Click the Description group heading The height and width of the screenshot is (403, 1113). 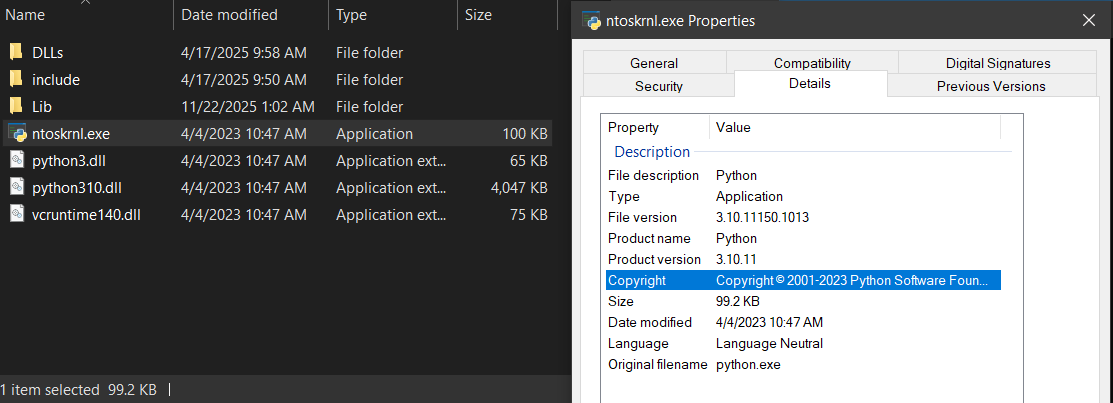(652, 152)
